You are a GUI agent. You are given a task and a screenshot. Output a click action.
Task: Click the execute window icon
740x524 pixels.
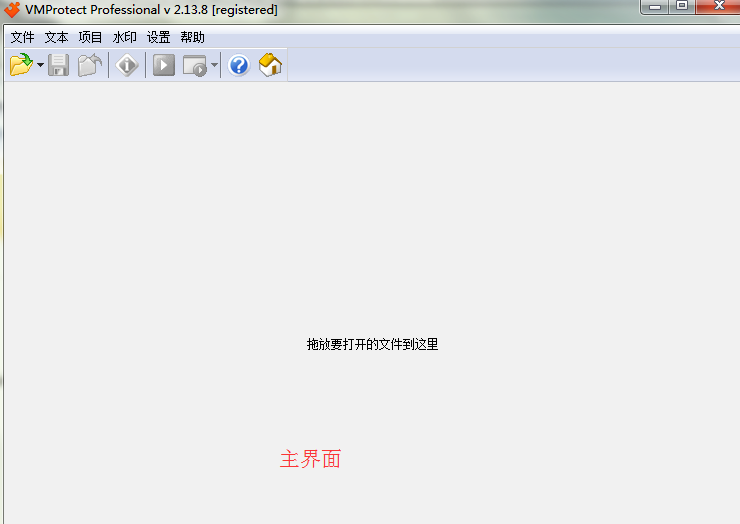click(195, 65)
